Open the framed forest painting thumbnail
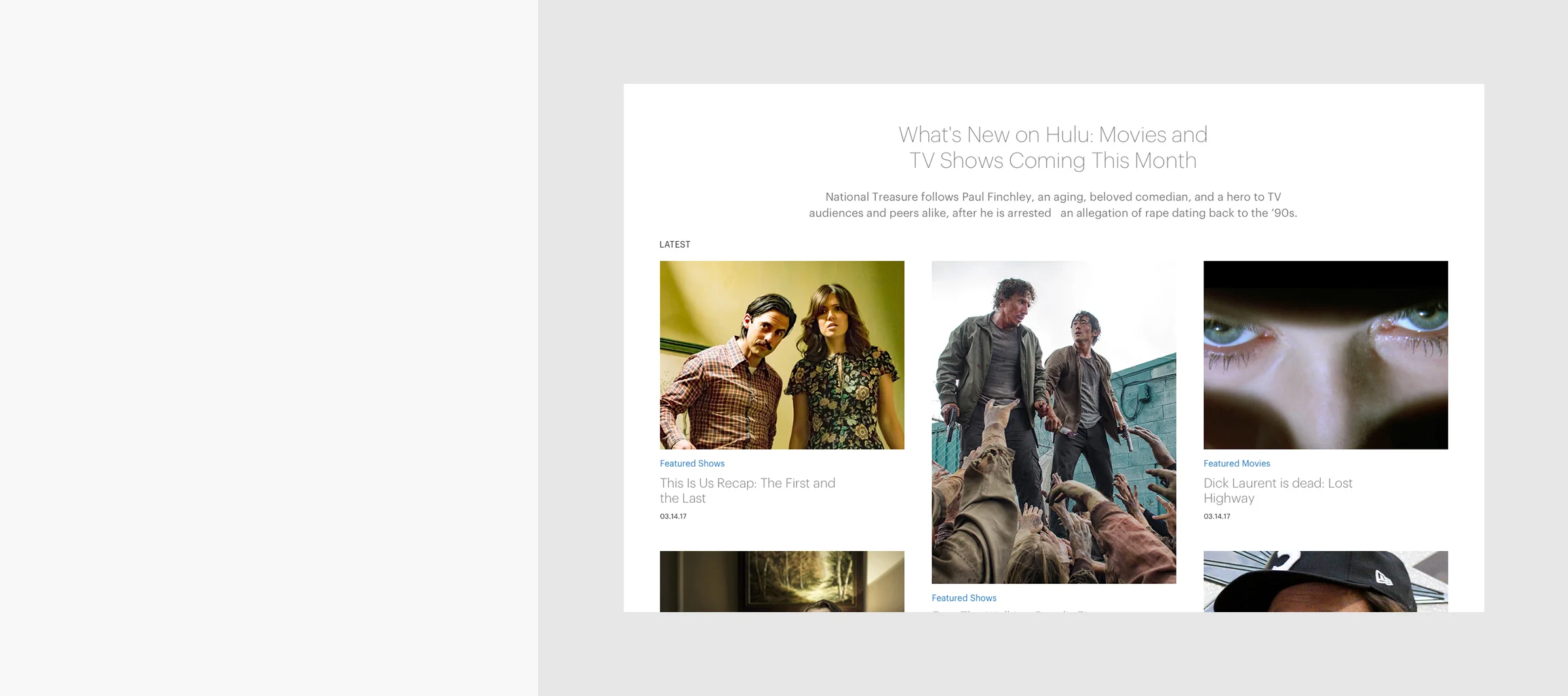Image resolution: width=1568 pixels, height=696 pixels. (781, 581)
